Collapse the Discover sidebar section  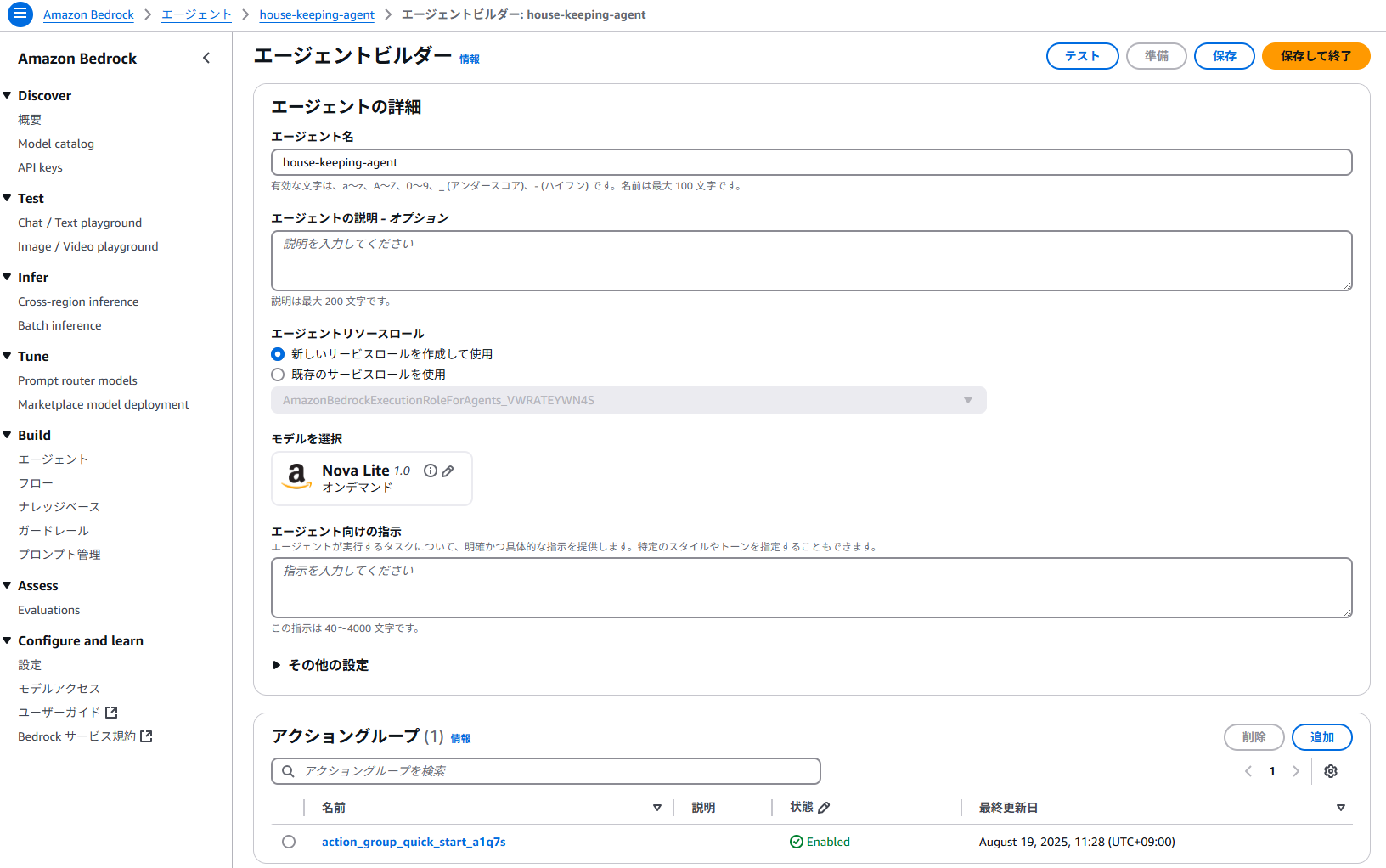tap(8, 95)
